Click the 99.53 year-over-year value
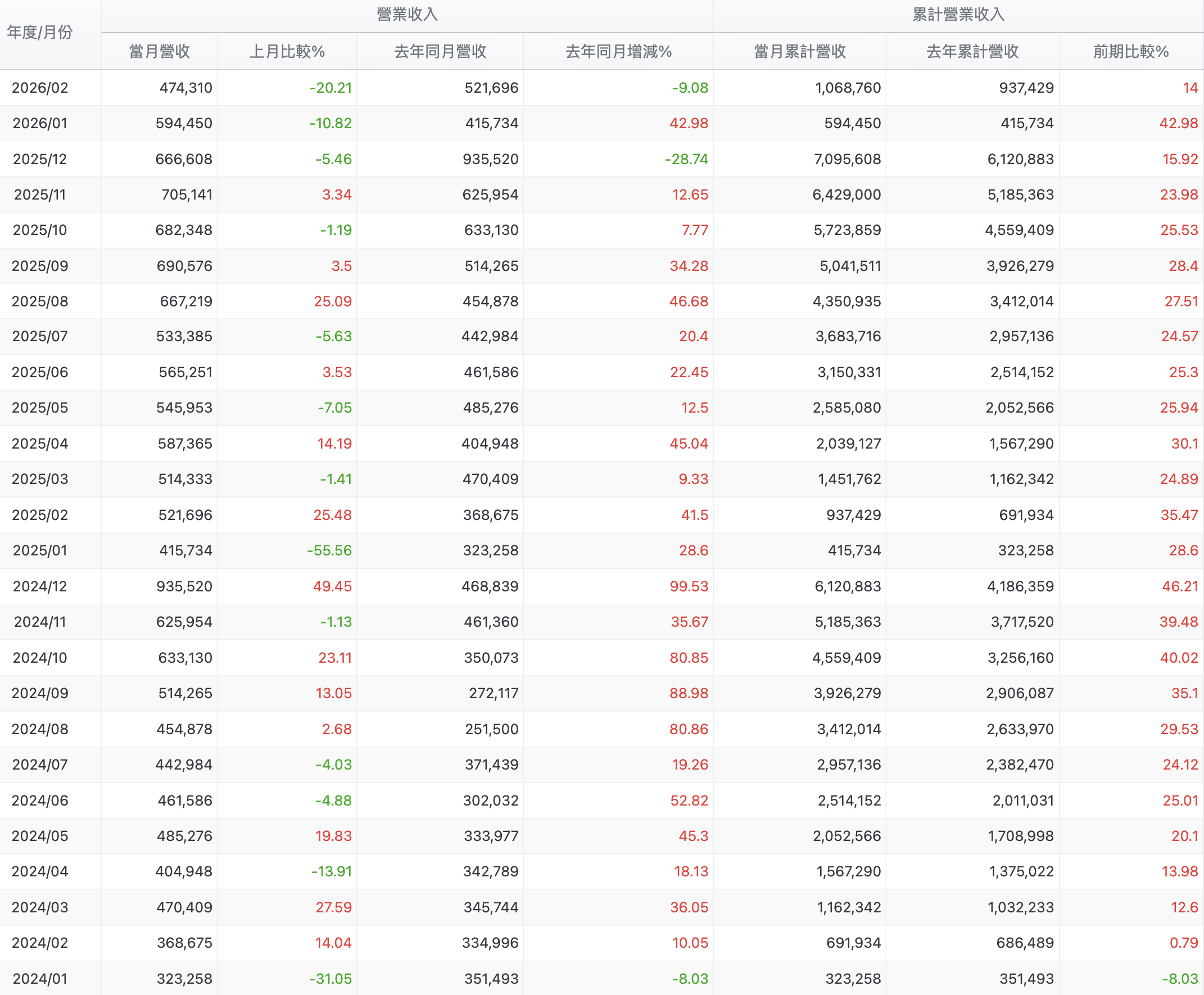 689,586
